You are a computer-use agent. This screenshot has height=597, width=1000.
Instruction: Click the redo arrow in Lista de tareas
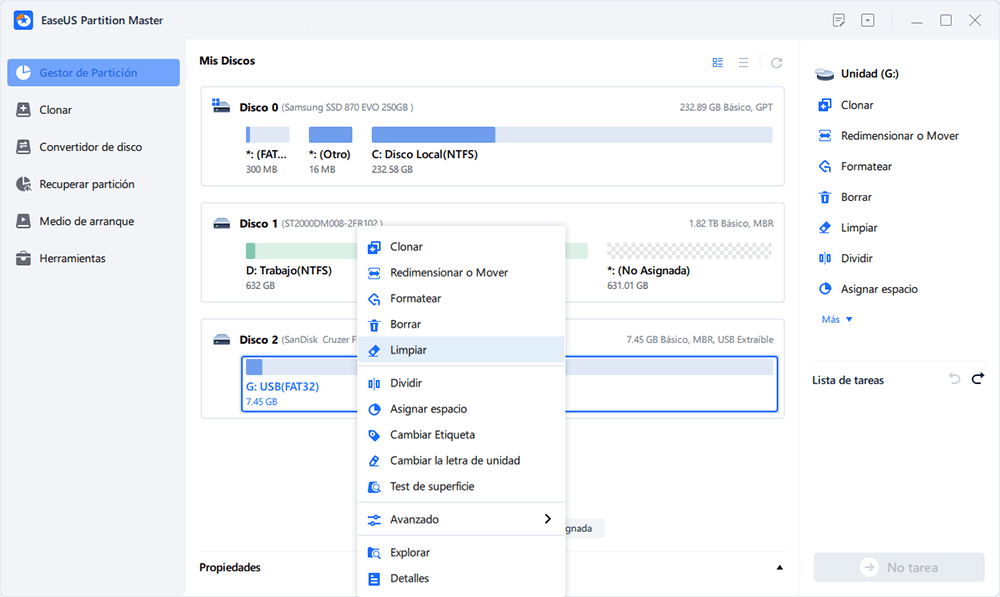(x=978, y=379)
